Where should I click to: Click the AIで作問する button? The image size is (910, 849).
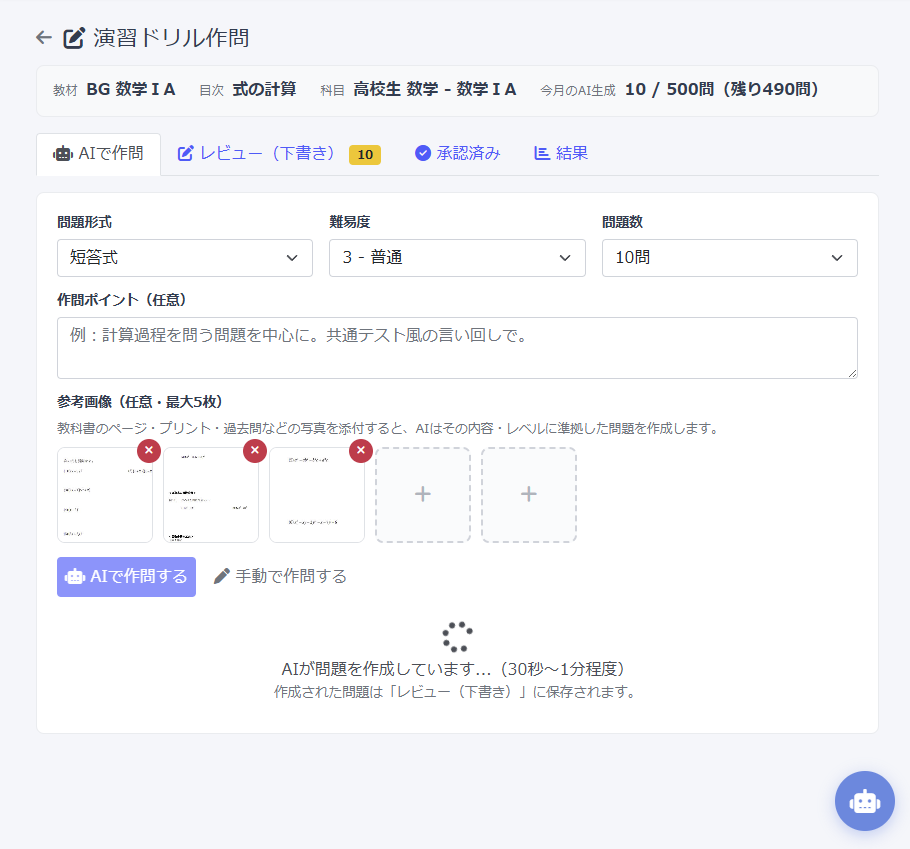(127, 577)
